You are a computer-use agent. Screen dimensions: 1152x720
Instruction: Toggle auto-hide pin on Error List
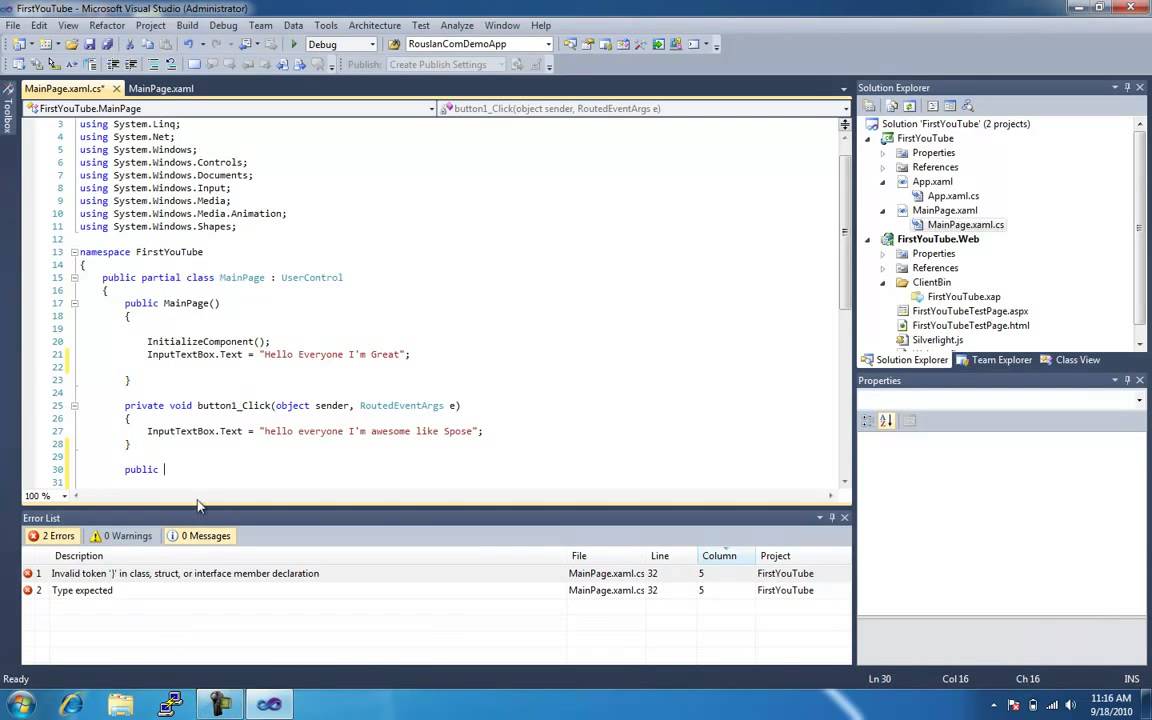pyautogui.click(x=832, y=517)
